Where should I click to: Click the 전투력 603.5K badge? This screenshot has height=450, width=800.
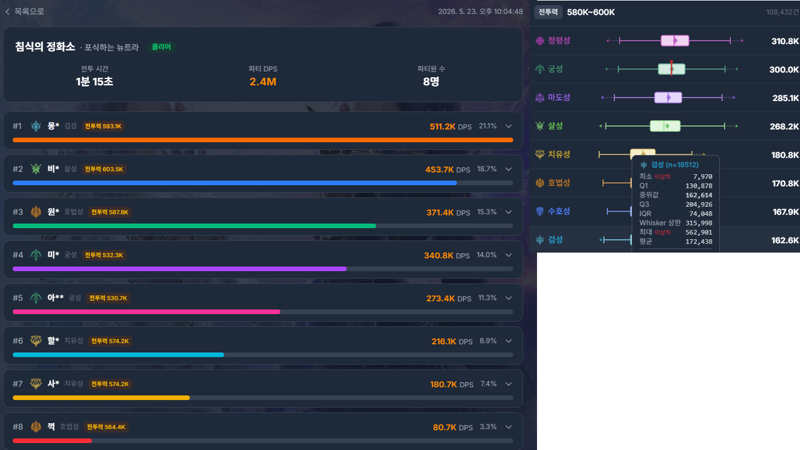pyautogui.click(x=104, y=169)
